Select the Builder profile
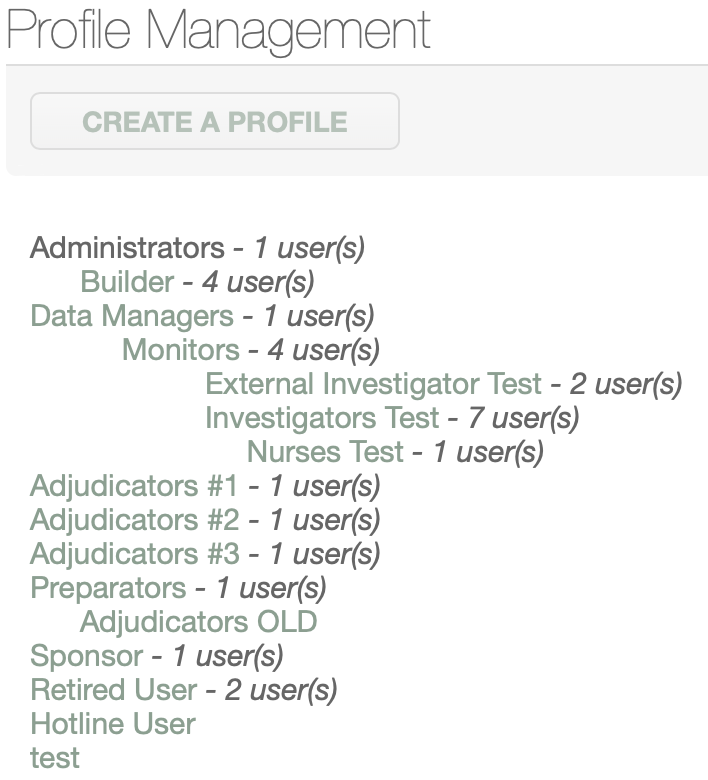The image size is (708, 780). [x=127, y=282]
